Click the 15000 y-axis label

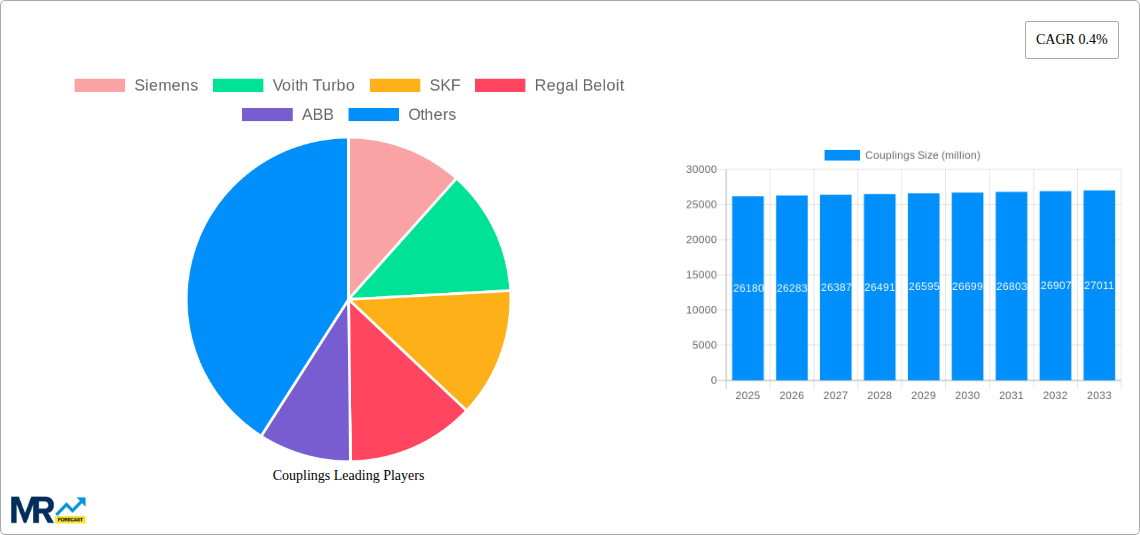click(701, 275)
